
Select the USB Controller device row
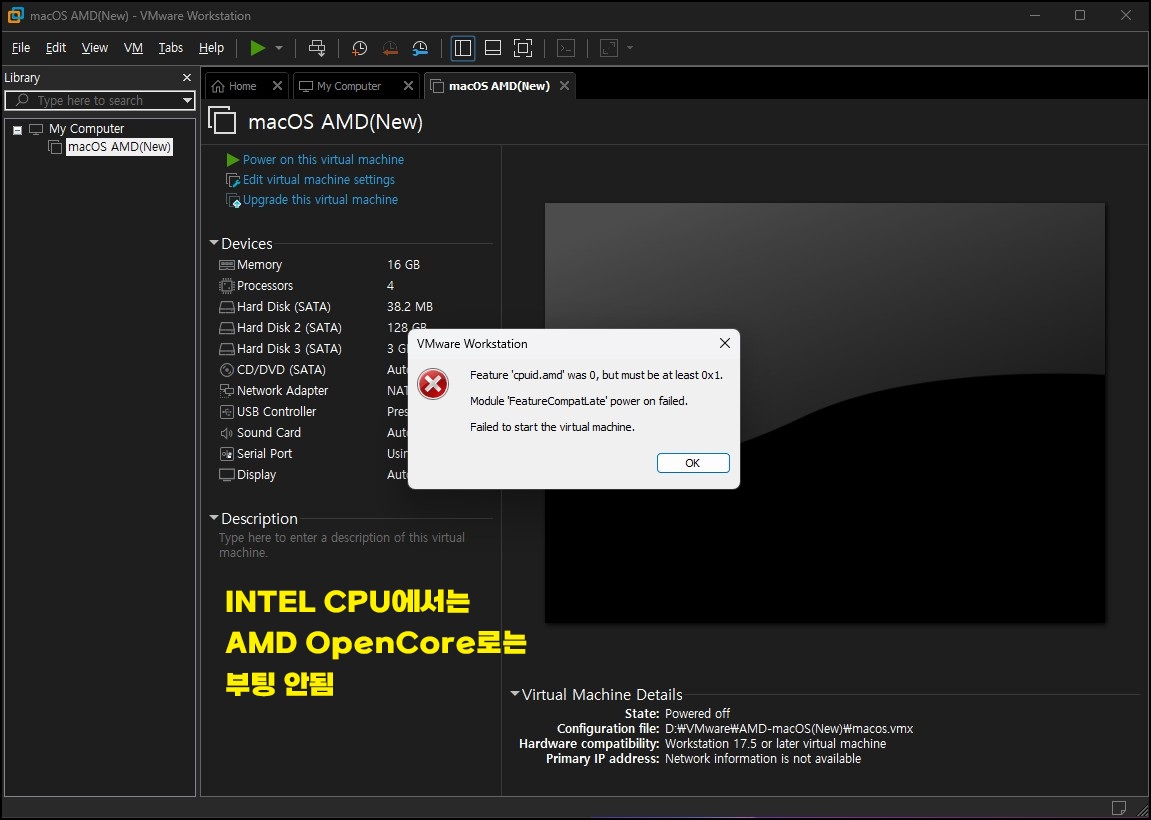313,412
